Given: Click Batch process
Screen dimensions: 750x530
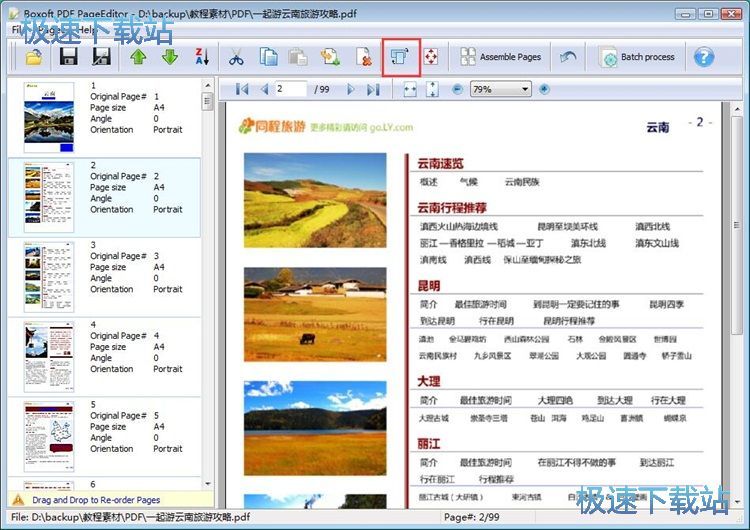Looking at the screenshot, I should coord(638,57).
